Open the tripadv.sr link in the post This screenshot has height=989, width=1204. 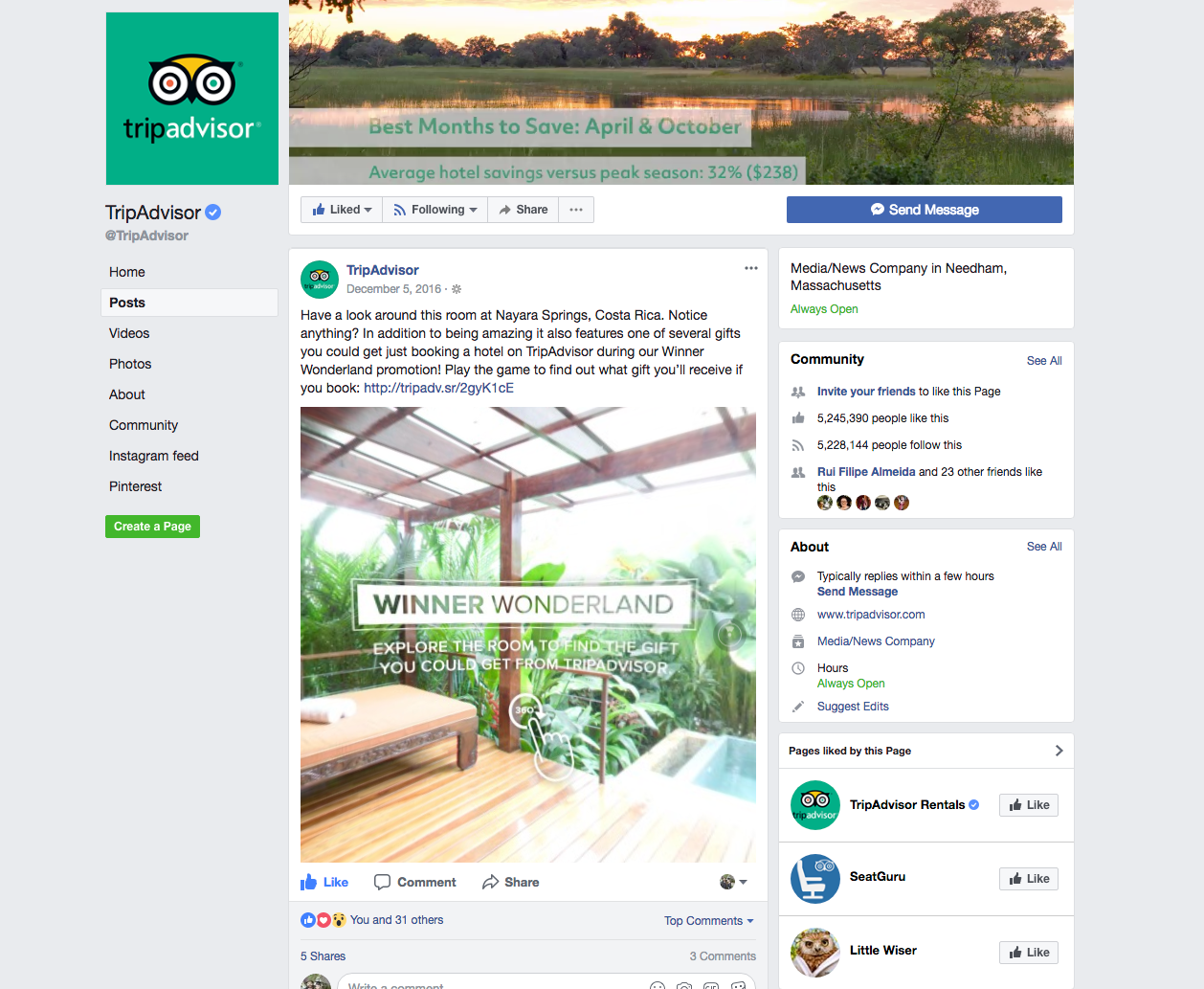(x=438, y=388)
